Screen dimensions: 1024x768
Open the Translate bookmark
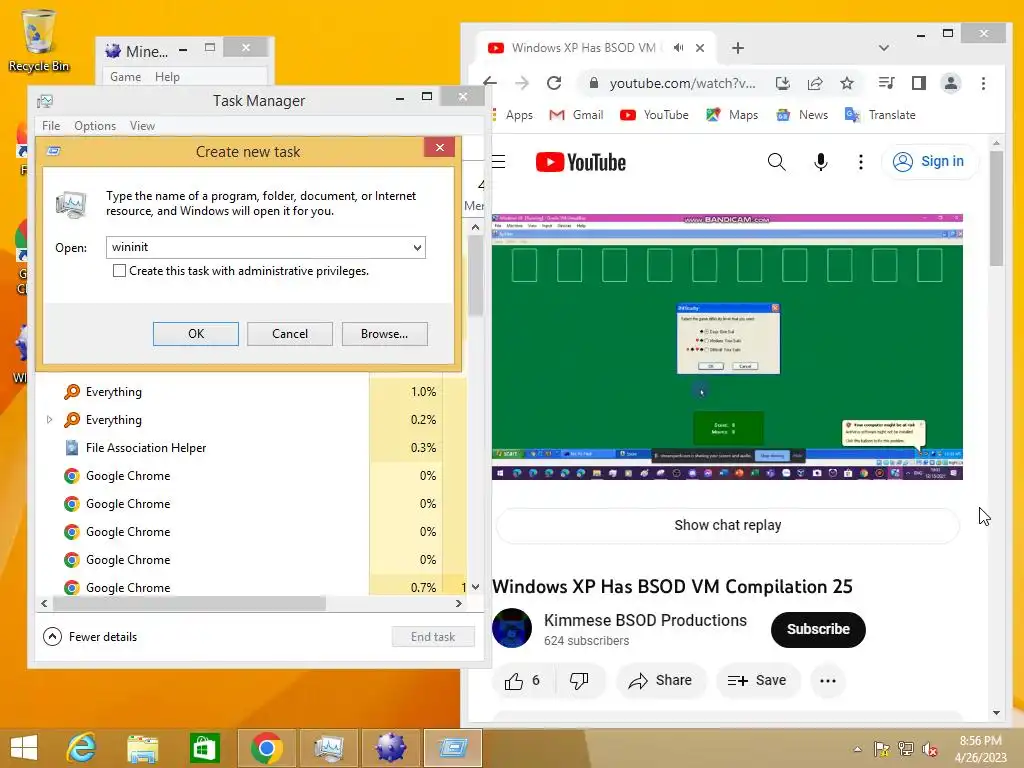point(880,115)
